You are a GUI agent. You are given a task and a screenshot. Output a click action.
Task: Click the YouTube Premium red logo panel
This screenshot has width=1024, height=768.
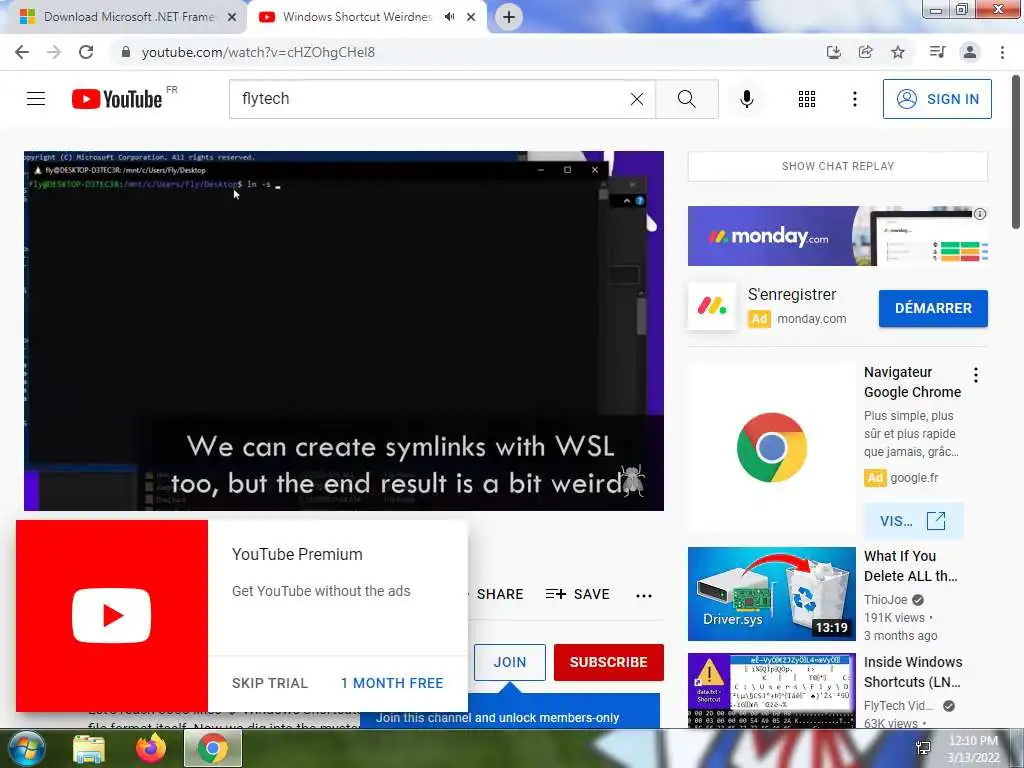[112, 616]
